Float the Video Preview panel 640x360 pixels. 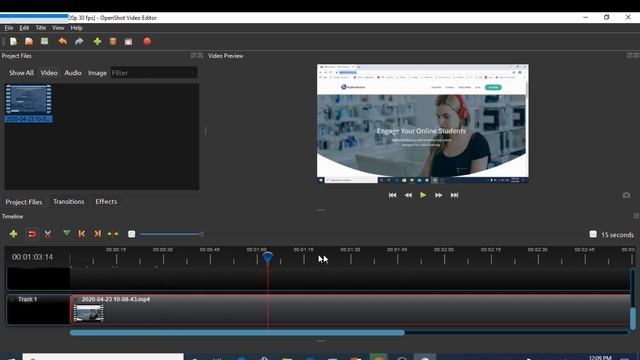pyautogui.click(x=630, y=56)
